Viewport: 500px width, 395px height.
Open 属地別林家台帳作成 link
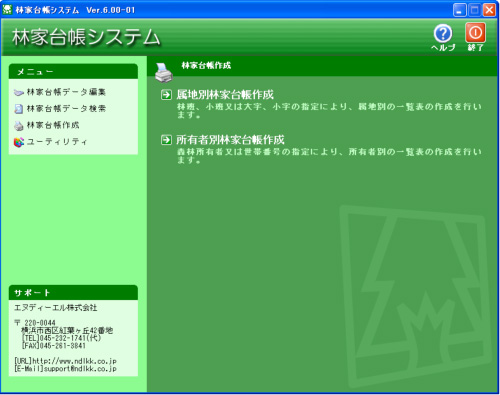coord(225,95)
